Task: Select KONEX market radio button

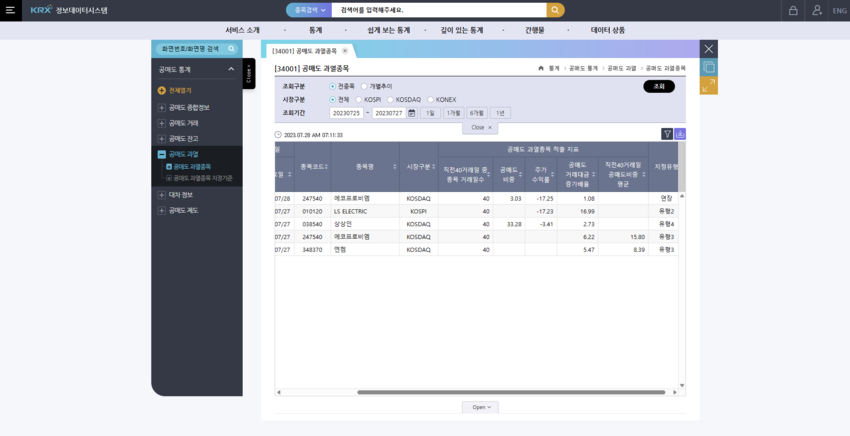Action: click(x=430, y=100)
